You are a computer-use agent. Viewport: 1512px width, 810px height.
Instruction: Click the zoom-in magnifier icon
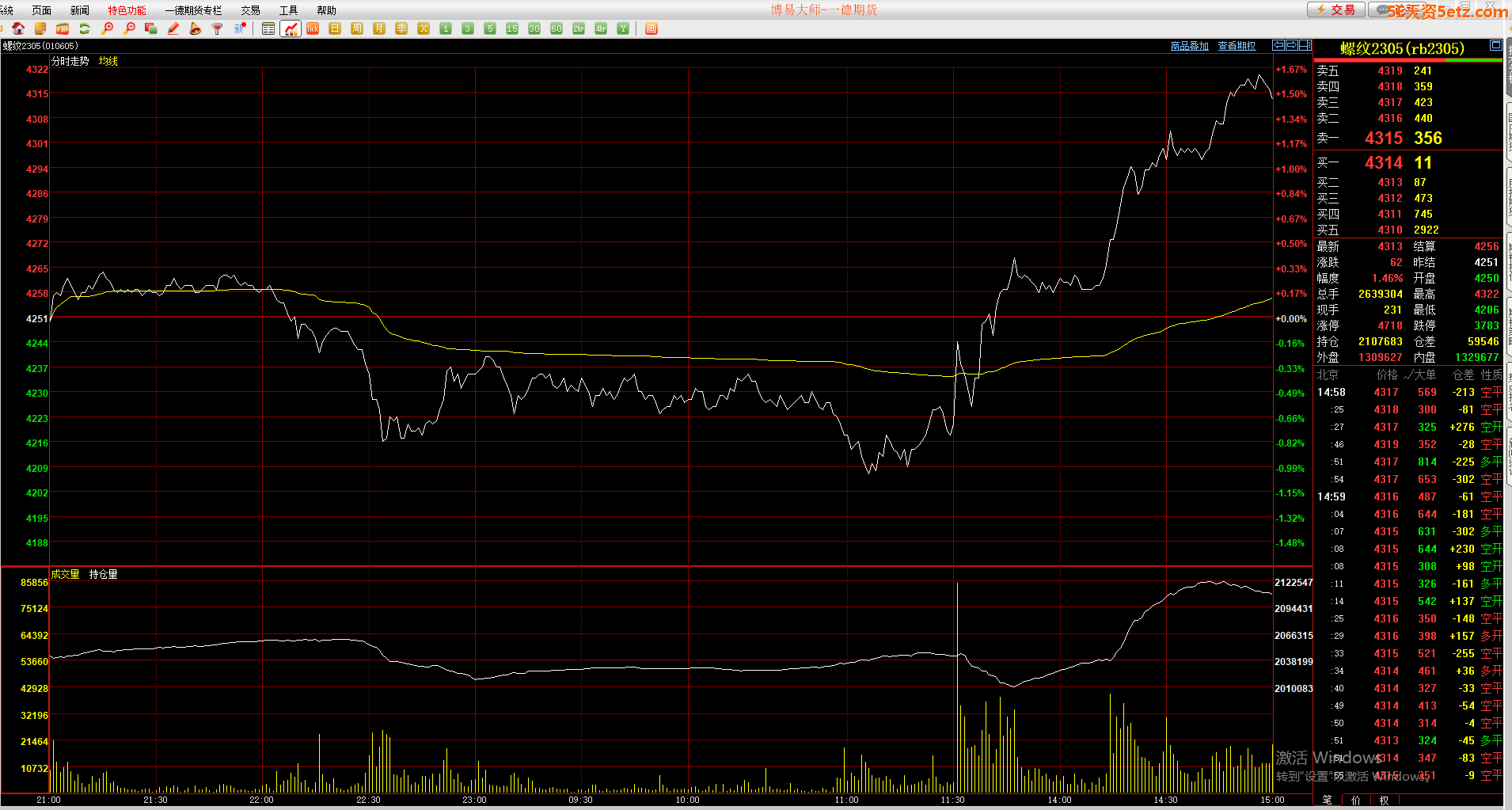[x=107, y=29]
